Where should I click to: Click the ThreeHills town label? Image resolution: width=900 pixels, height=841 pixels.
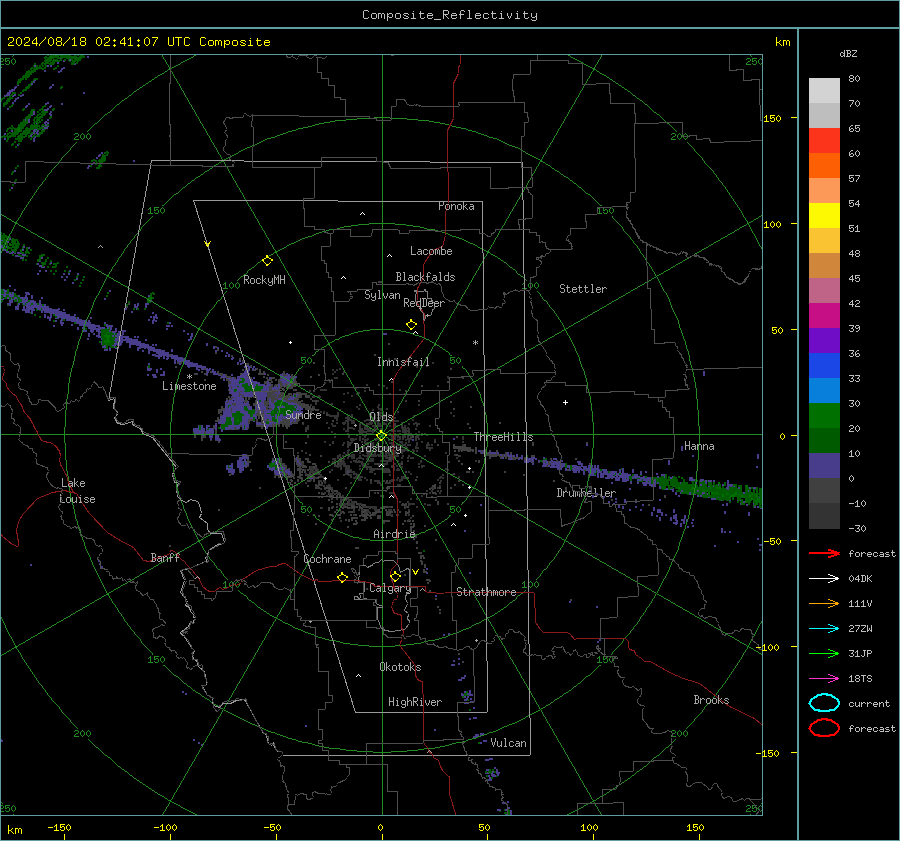click(x=503, y=437)
